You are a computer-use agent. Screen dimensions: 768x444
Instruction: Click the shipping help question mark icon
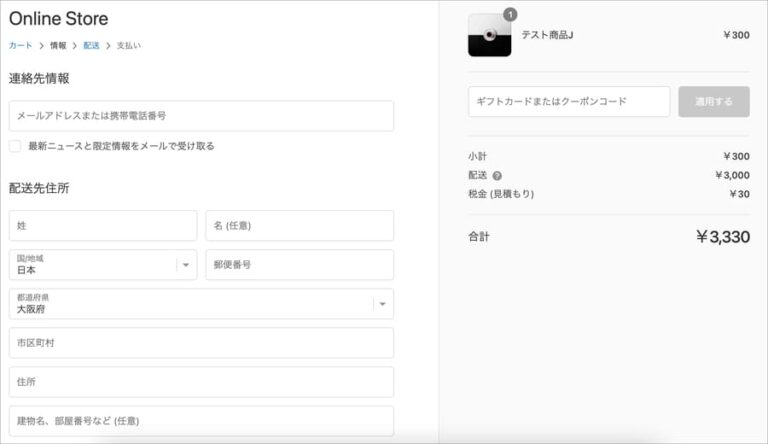click(x=497, y=175)
